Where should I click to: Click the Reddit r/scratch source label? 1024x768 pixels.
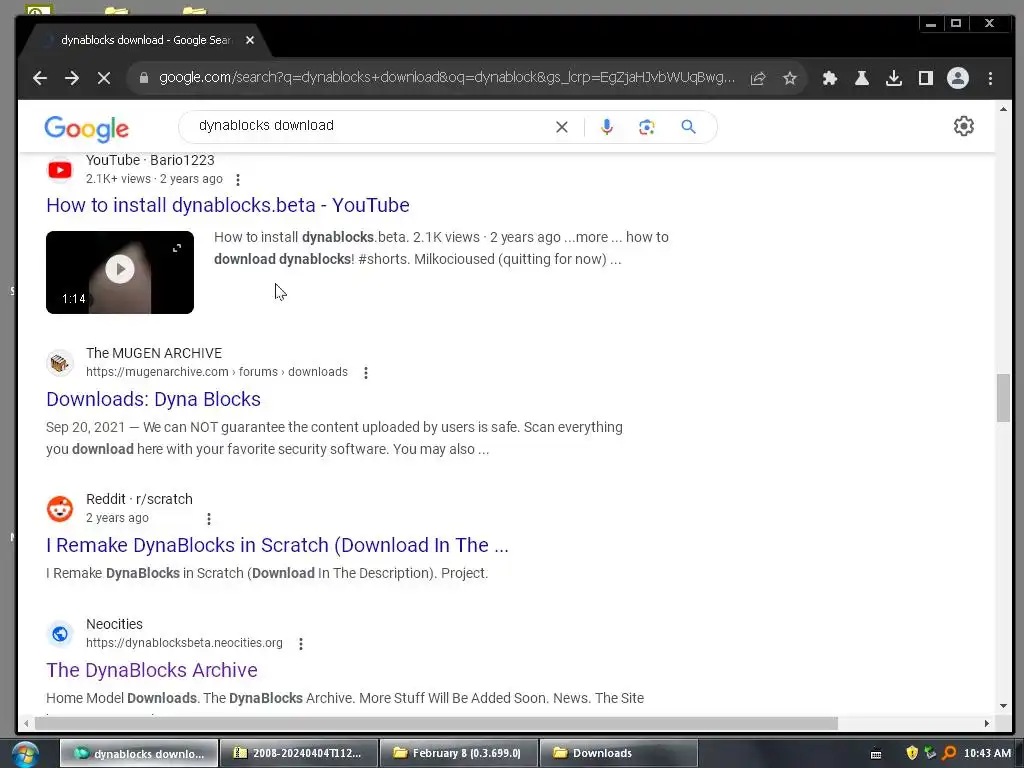(x=139, y=500)
